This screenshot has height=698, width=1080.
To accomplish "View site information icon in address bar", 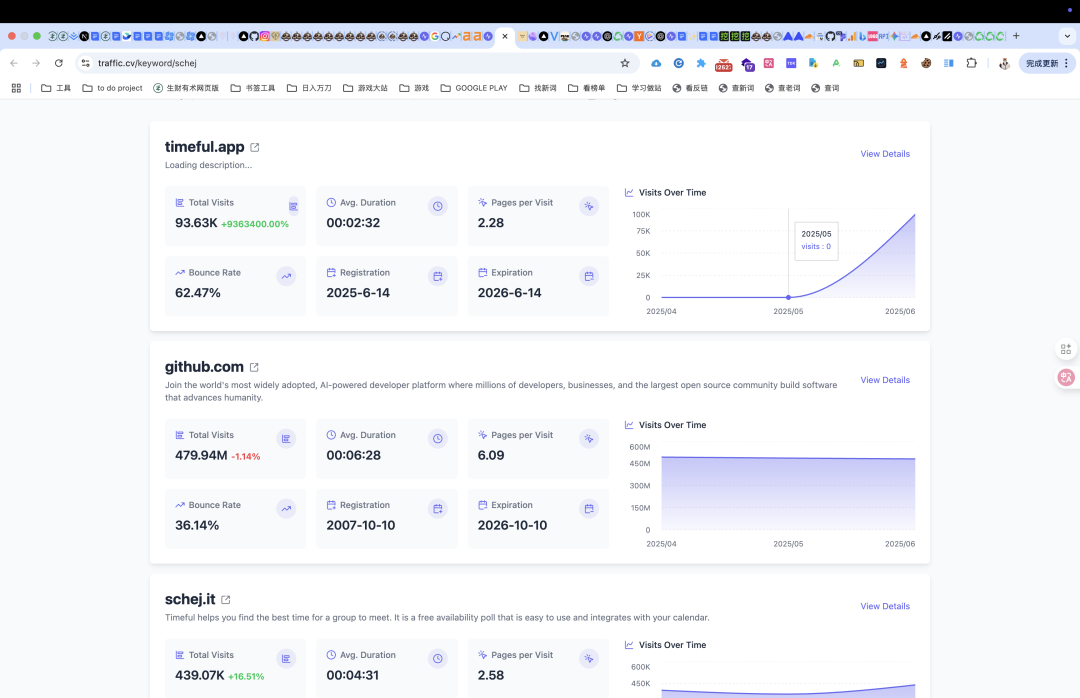I will coord(85,63).
